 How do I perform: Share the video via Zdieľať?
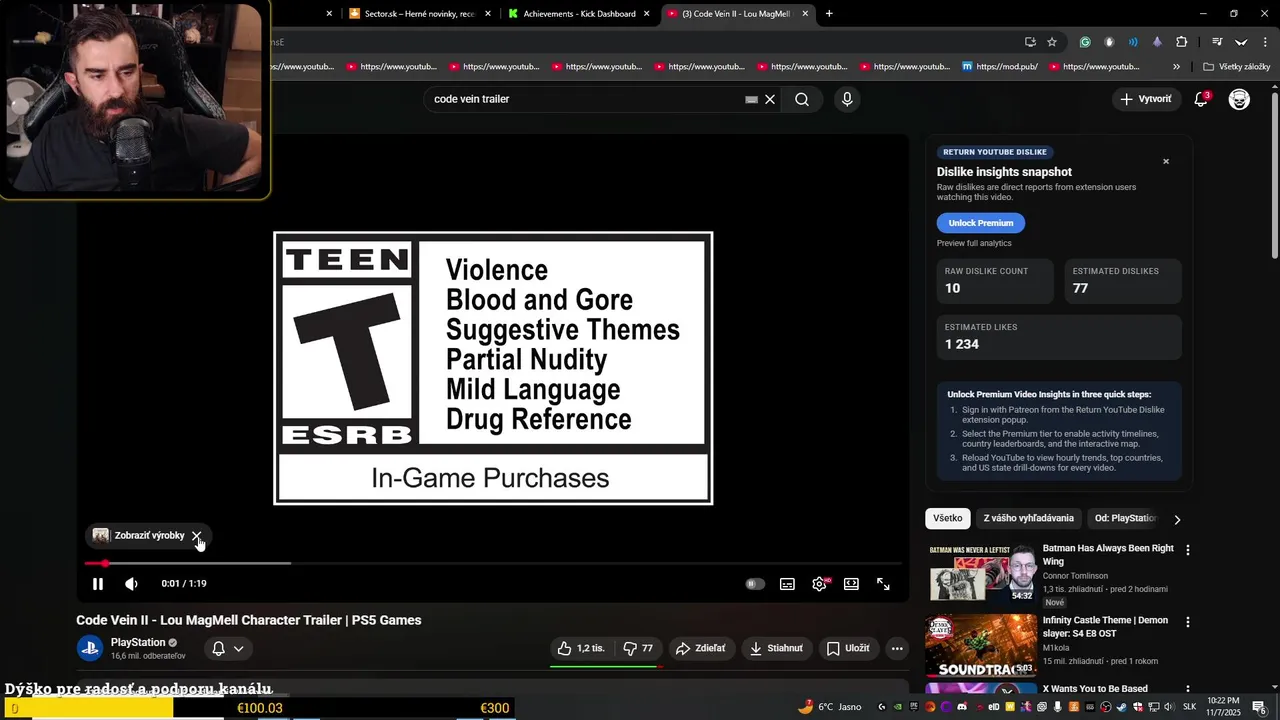pyautogui.click(x=700, y=648)
